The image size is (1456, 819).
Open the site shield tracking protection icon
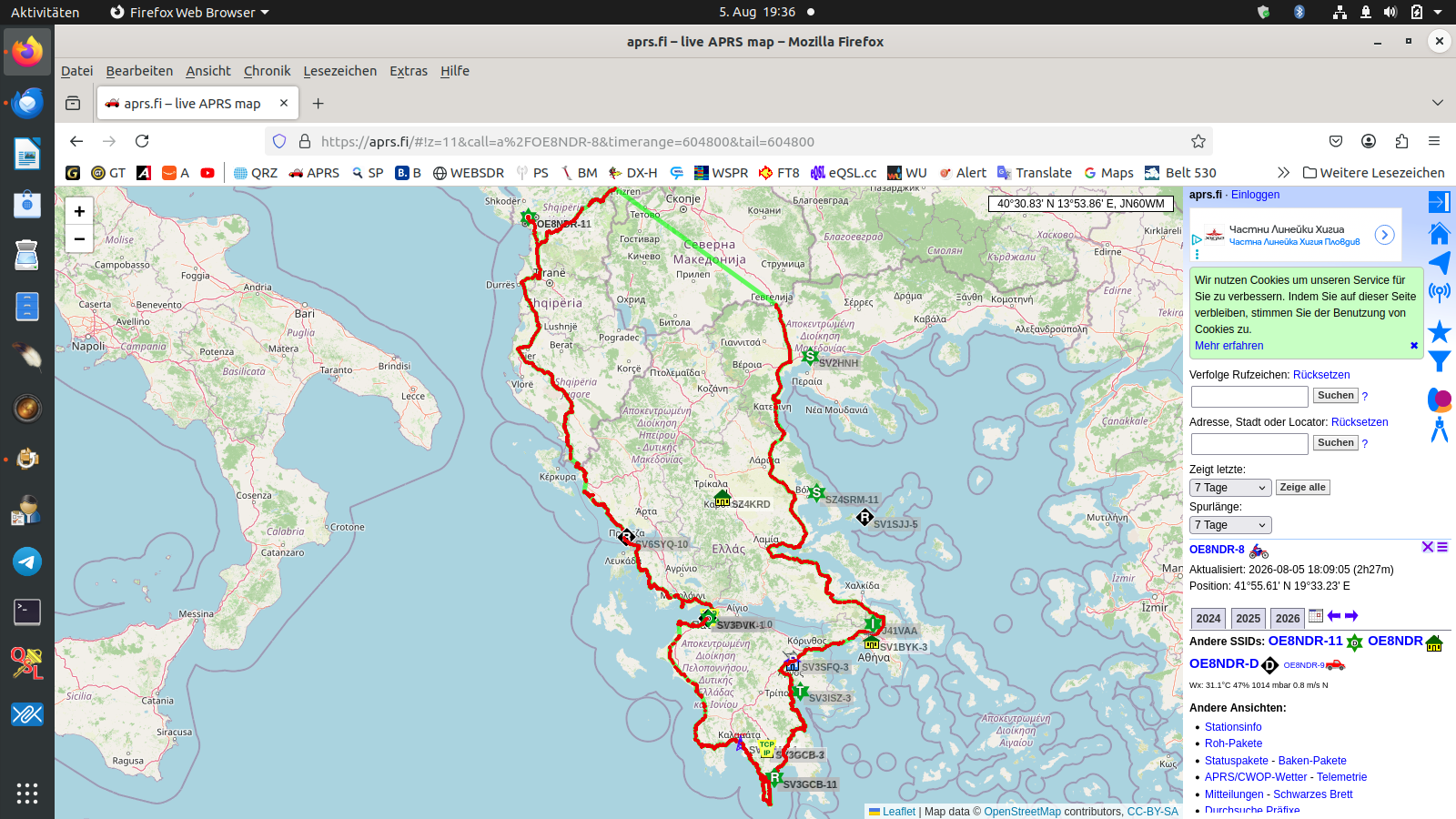[x=279, y=141]
